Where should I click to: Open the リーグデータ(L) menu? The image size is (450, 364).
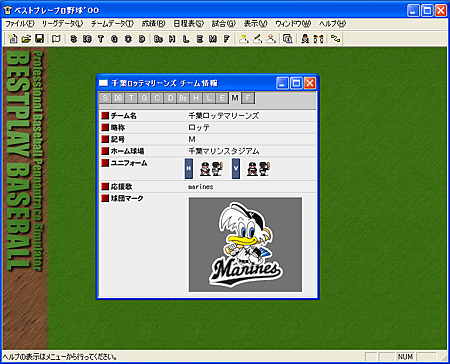62,24
